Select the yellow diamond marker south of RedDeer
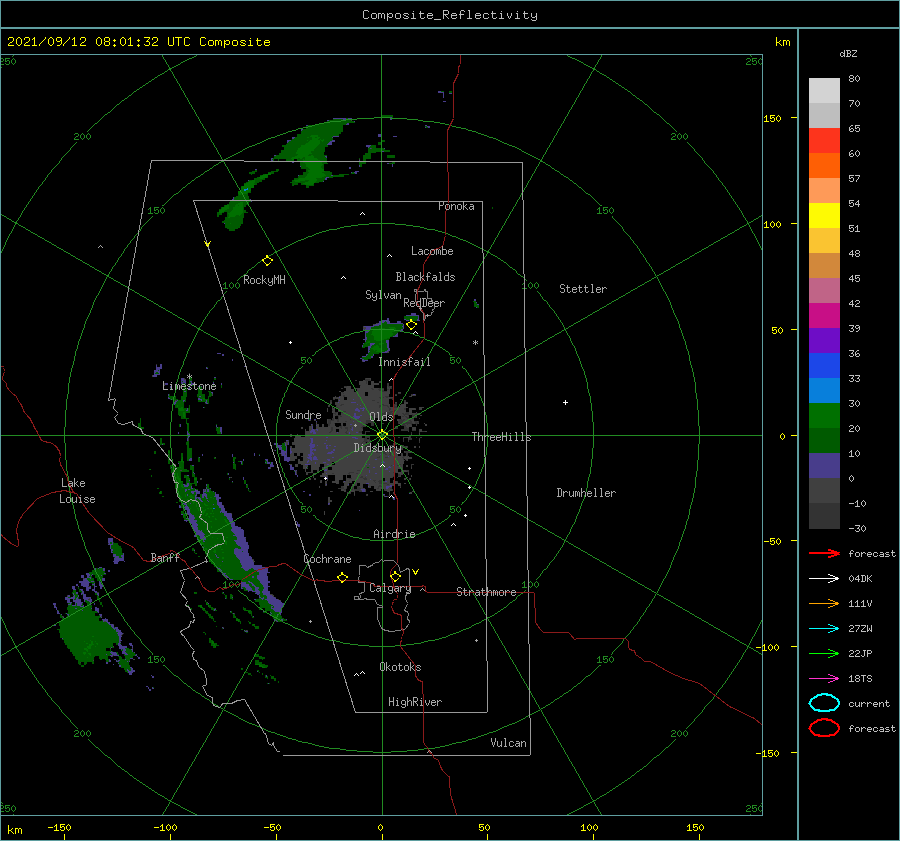 [411, 325]
